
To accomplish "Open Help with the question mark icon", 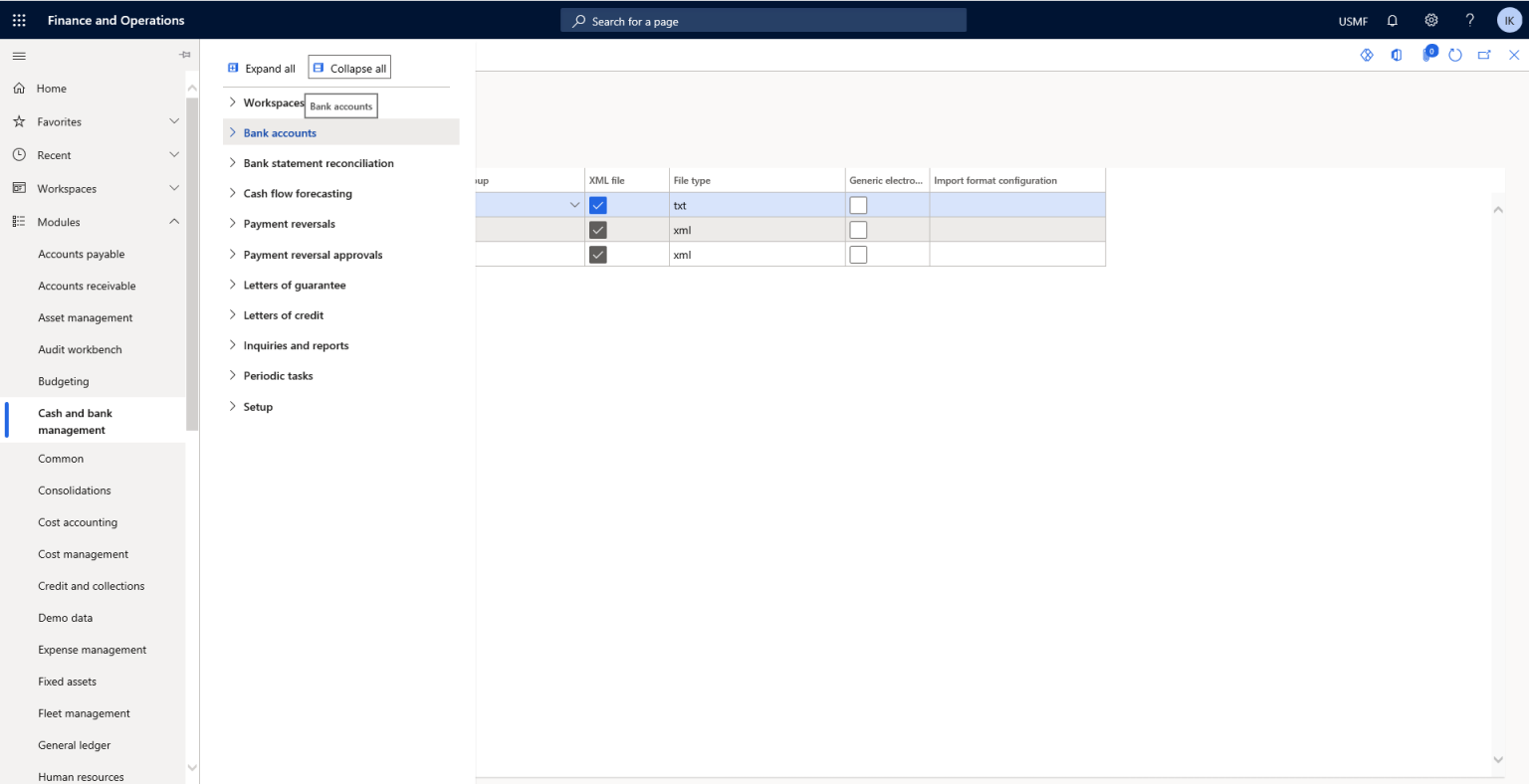I will click(x=1470, y=20).
